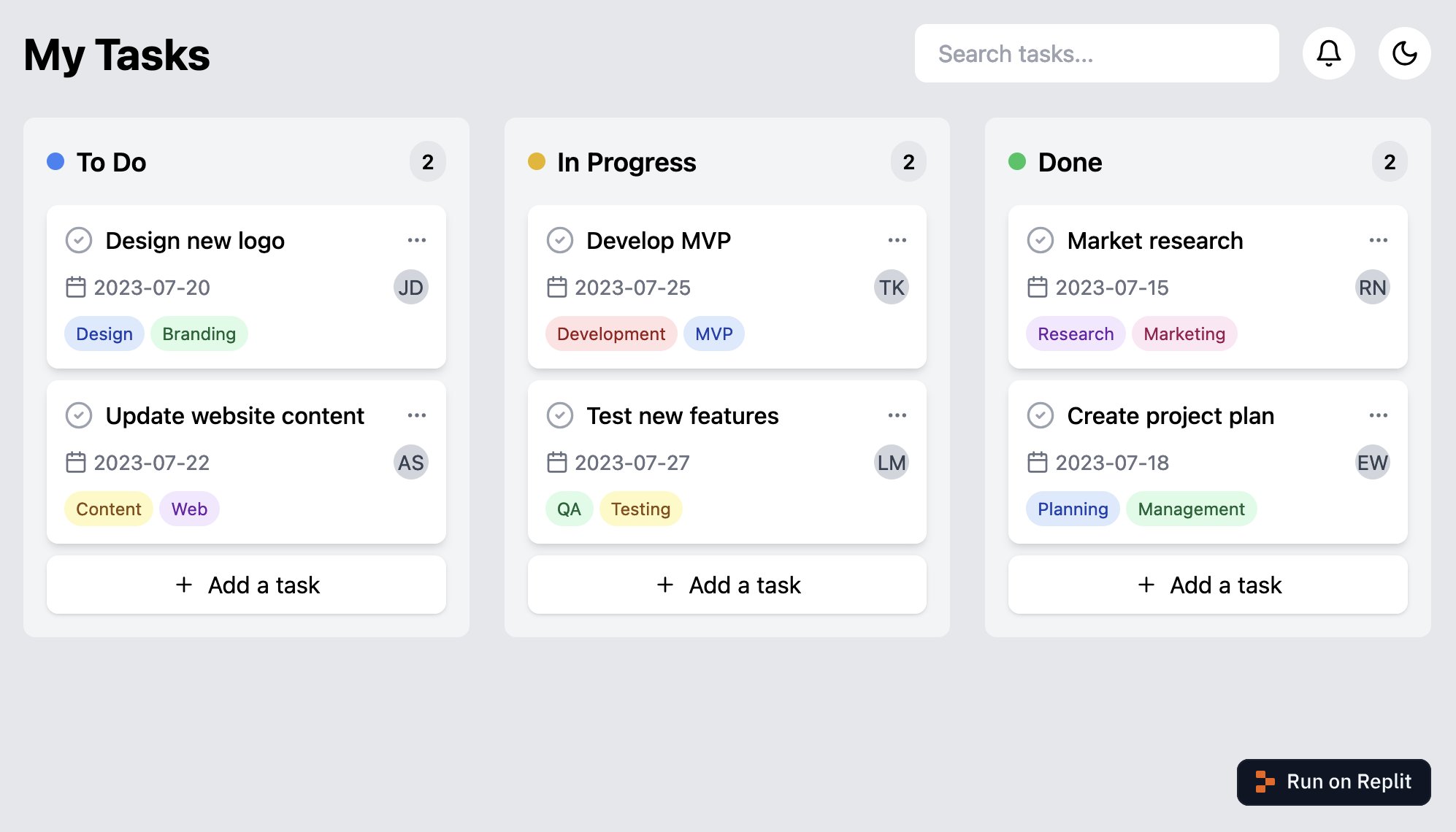Open options menu for Update website content
This screenshot has height=832, width=1456.
[x=417, y=415]
